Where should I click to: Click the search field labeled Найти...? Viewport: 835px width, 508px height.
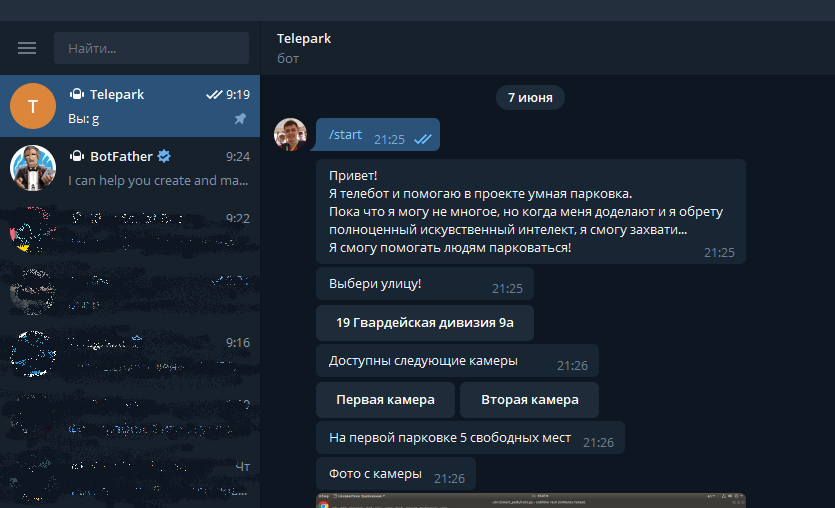pyautogui.click(x=151, y=48)
